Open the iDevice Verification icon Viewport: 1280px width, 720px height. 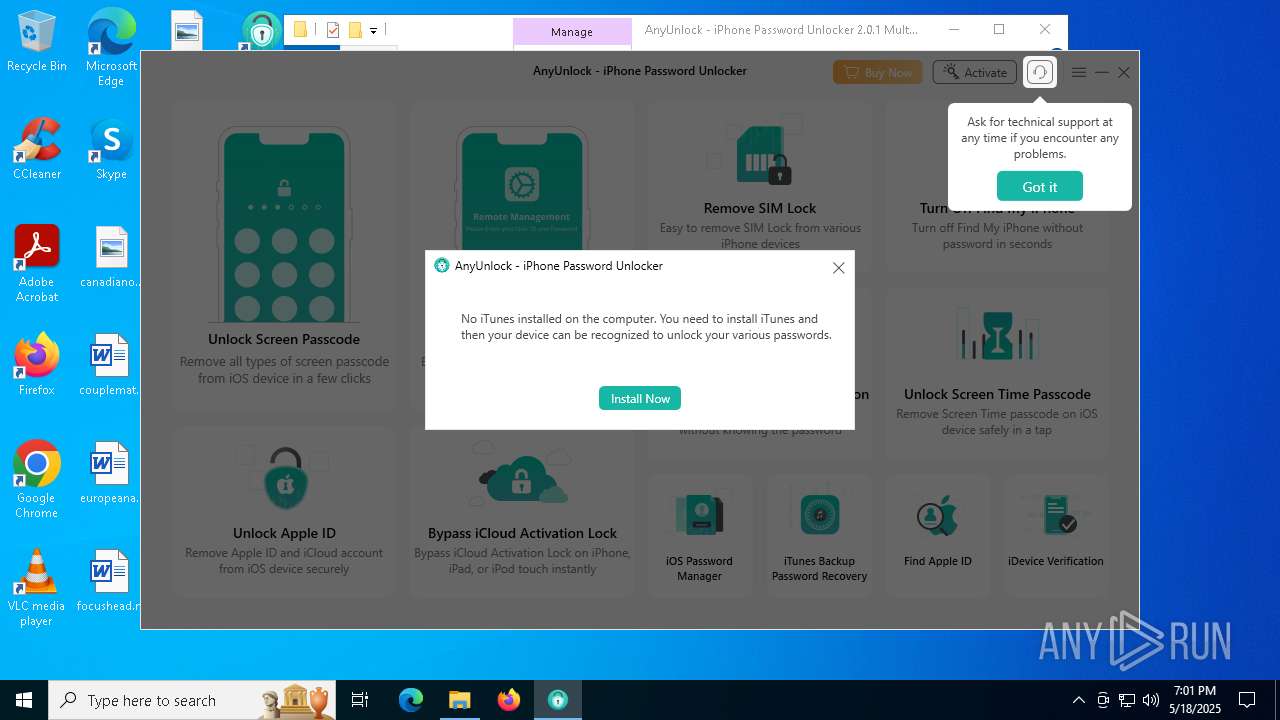coord(1056,514)
